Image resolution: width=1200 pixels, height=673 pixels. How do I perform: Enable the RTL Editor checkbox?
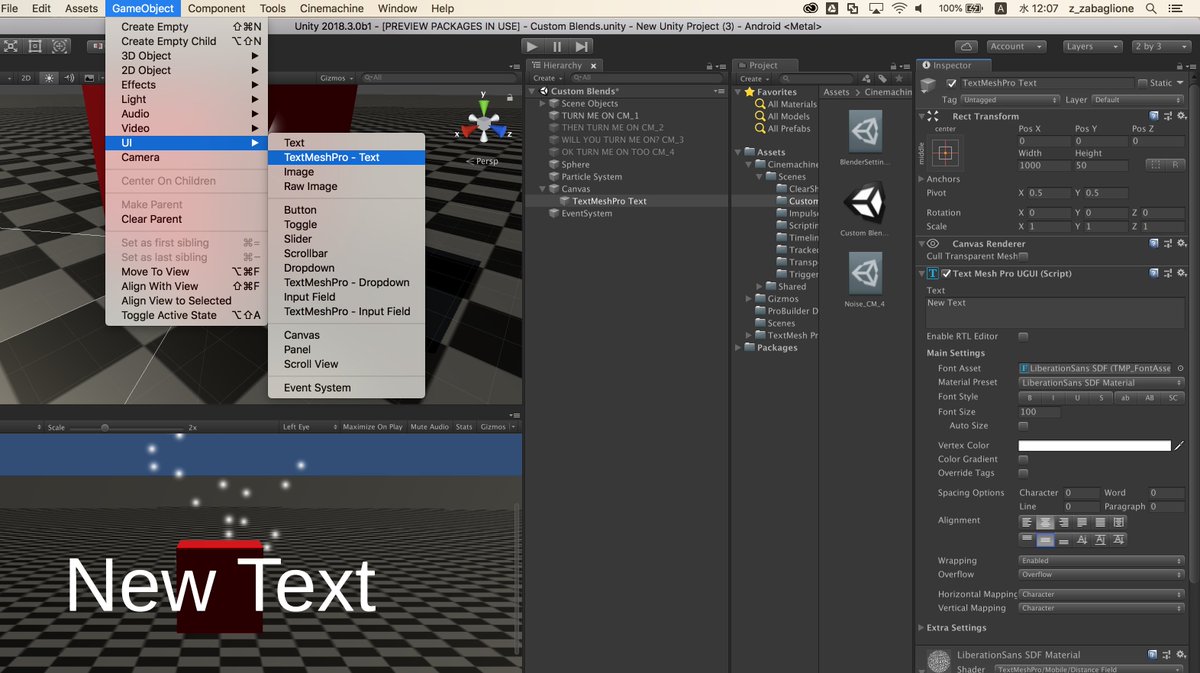coord(1023,337)
